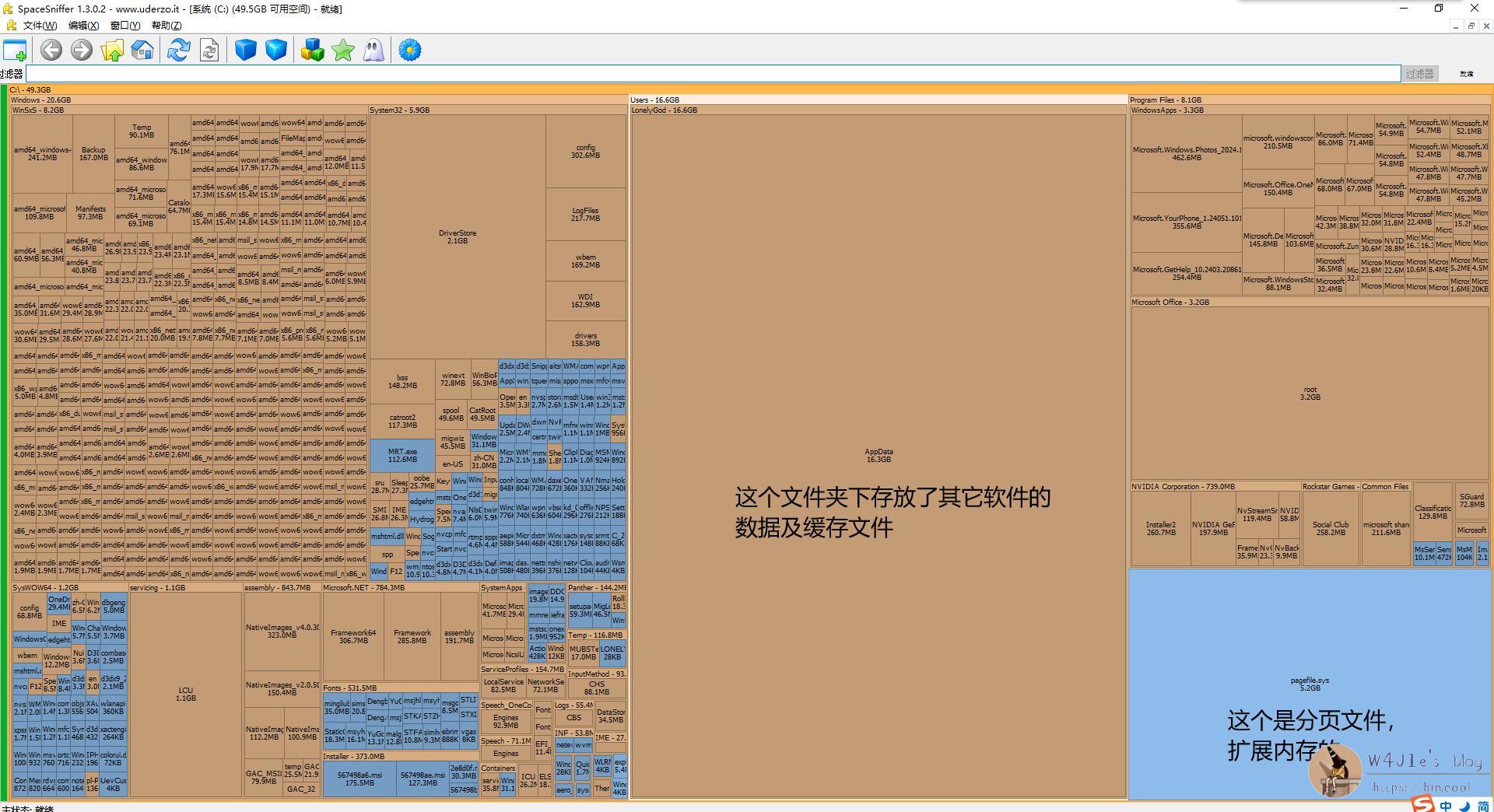
Task: Click the 'LonelyGod - 16.6GB' folder header
Action: tap(879, 110)
